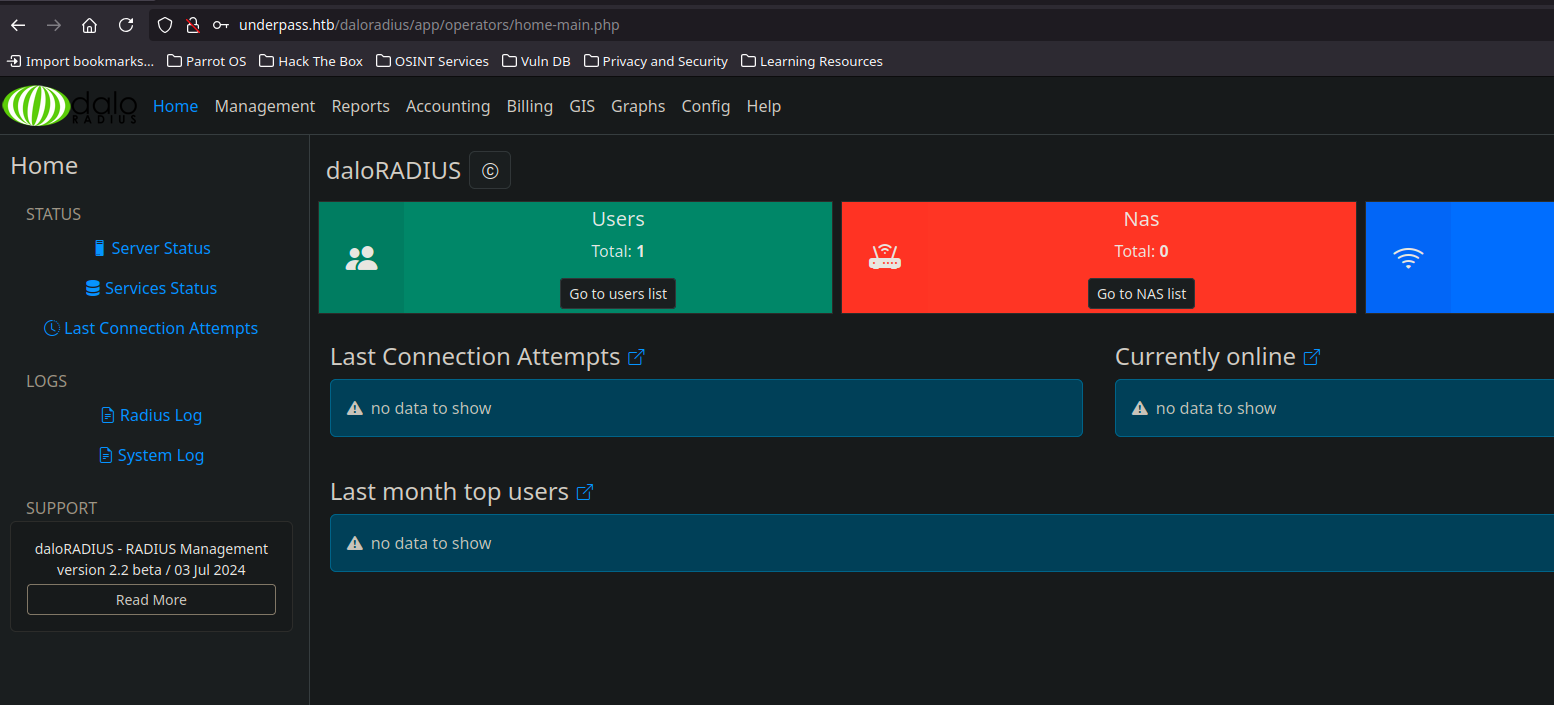Viewport: 1554px width, 705px height.
Task: Open external link icon next to Last month top users
Action: (x=585, y=492)
